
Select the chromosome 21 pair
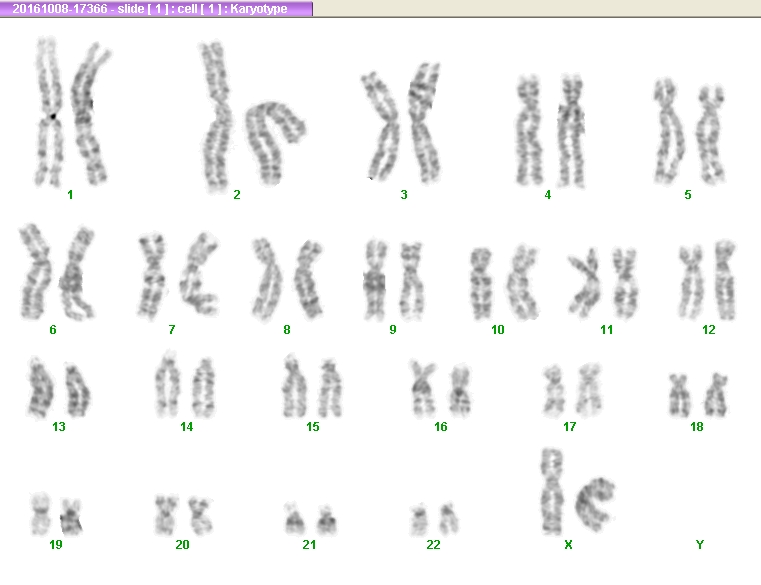coord(310,519)
